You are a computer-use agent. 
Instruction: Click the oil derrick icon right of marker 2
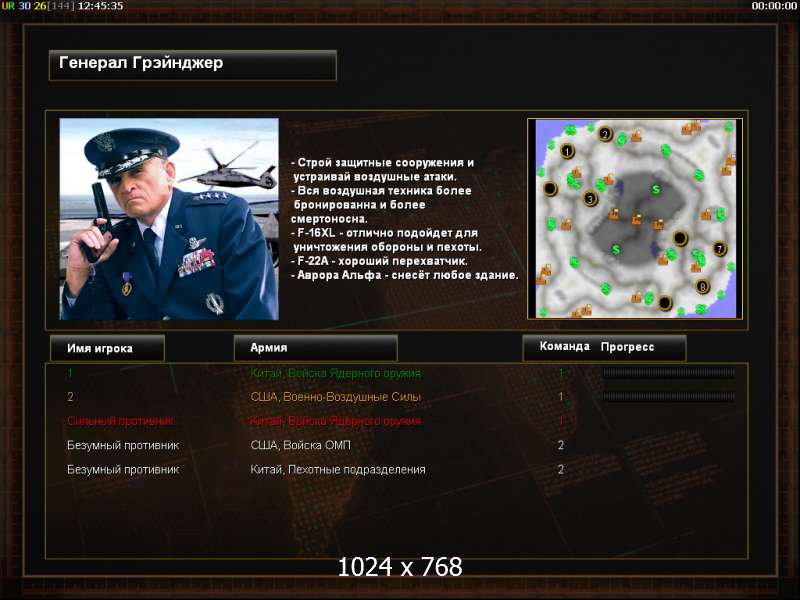pos(636,136)
